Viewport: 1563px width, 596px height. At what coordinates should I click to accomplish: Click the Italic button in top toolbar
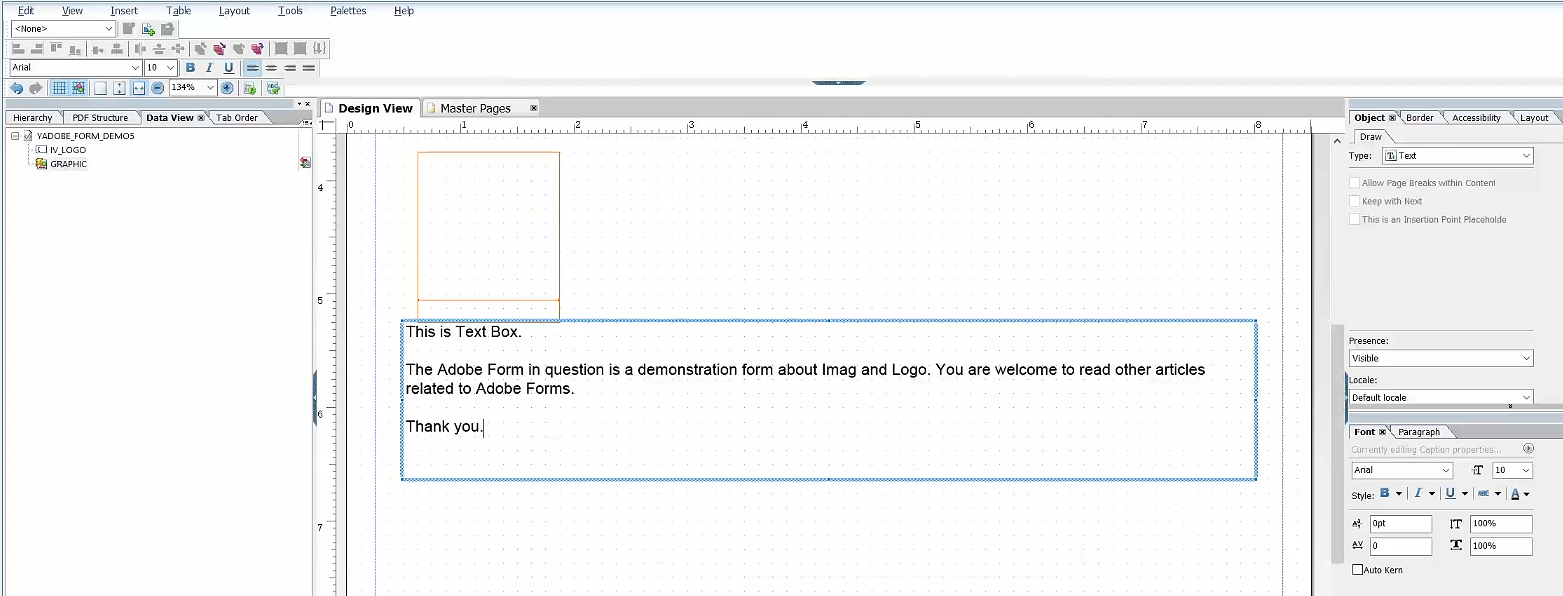coord(209,68)
